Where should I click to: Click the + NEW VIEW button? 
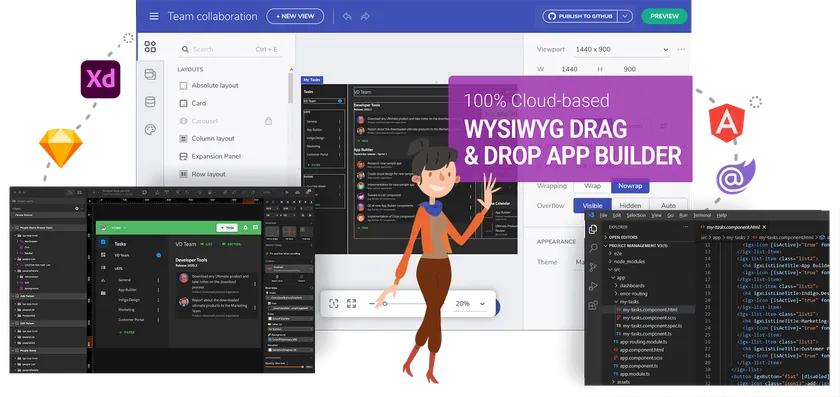pyautogui.click(x=295, y=16)
